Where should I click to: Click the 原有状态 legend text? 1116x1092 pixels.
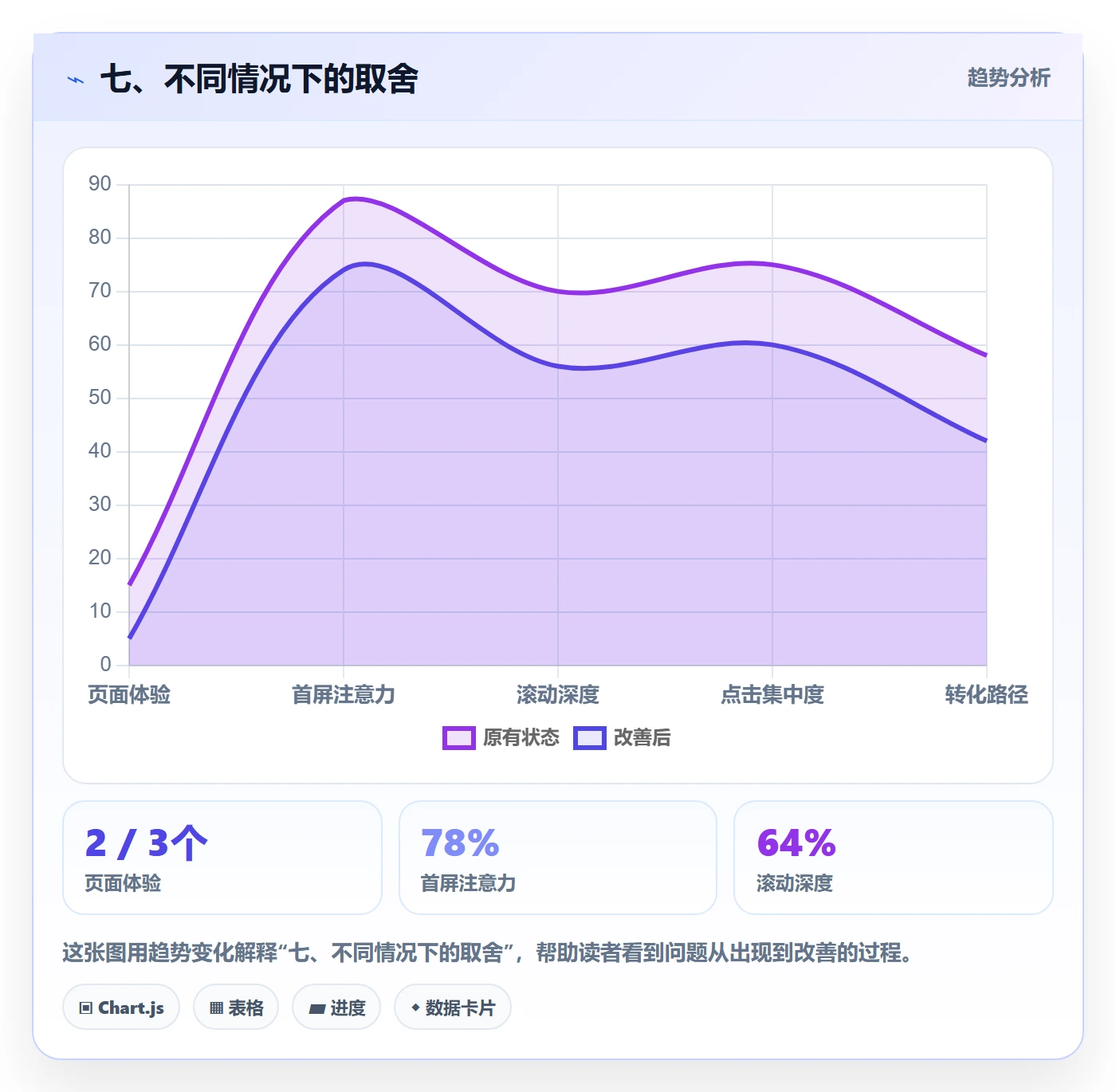tap(521, 738)
